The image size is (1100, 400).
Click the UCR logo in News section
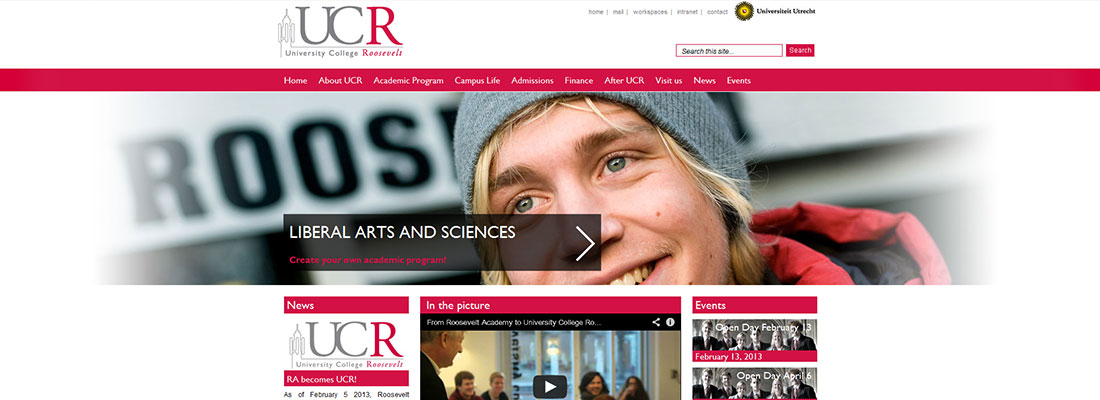coord(347,345)
